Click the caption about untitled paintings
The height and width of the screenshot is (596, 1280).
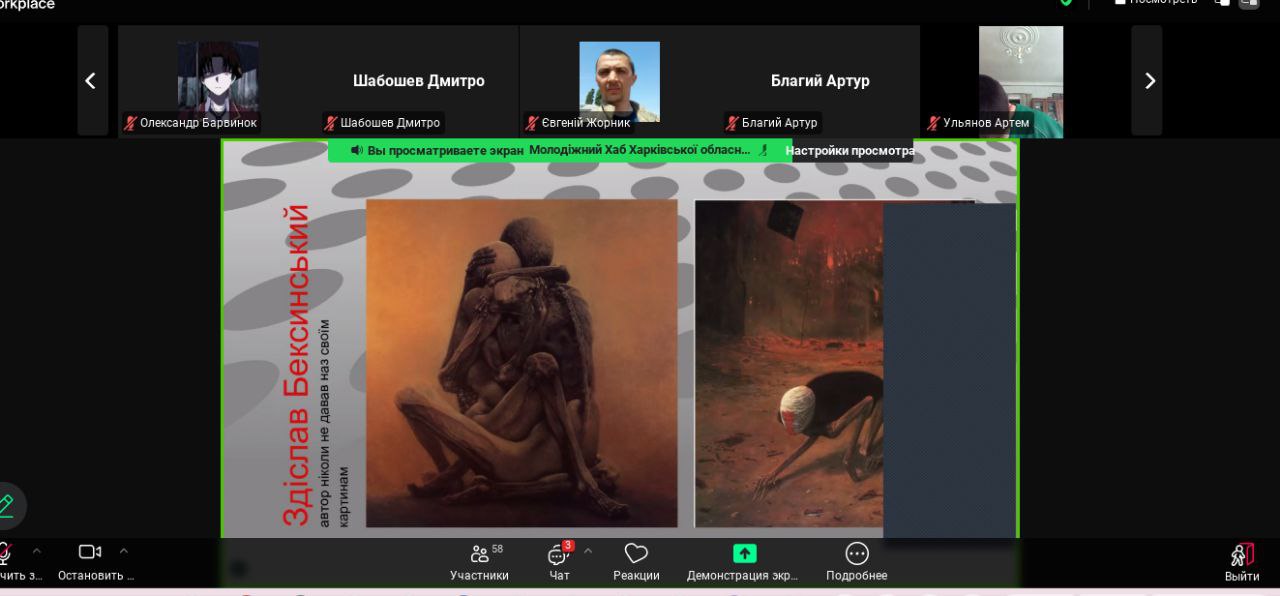tap(334, 423)
